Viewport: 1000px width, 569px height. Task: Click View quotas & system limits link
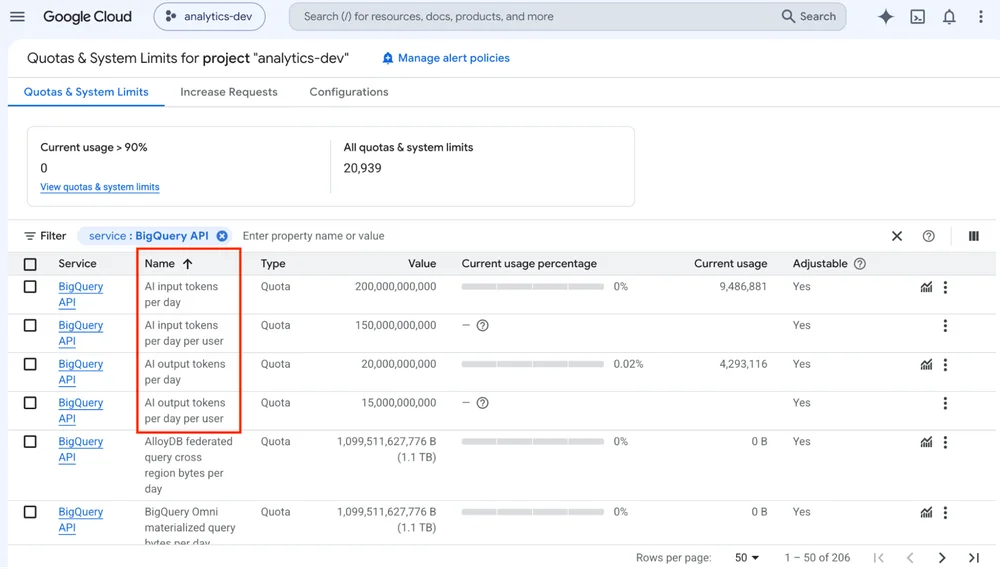click(99, 187)
